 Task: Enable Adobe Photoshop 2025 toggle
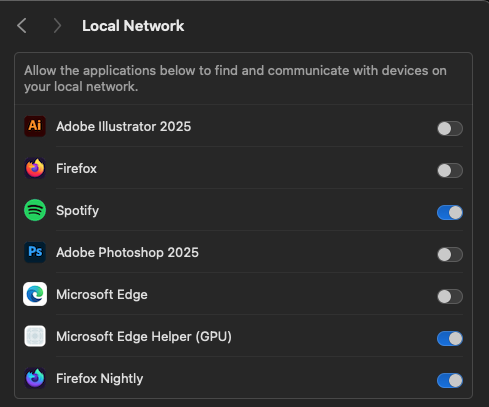(450, 254)
